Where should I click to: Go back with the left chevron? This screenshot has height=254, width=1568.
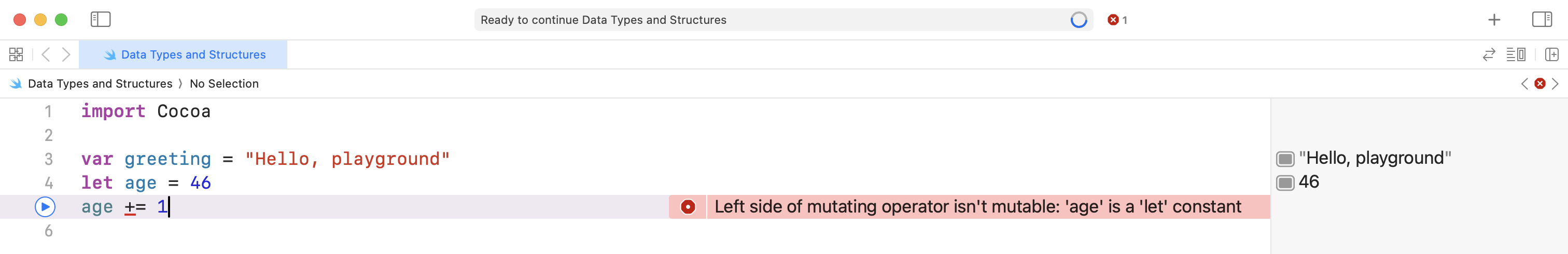pyautogui.click(x=46, y=55)
